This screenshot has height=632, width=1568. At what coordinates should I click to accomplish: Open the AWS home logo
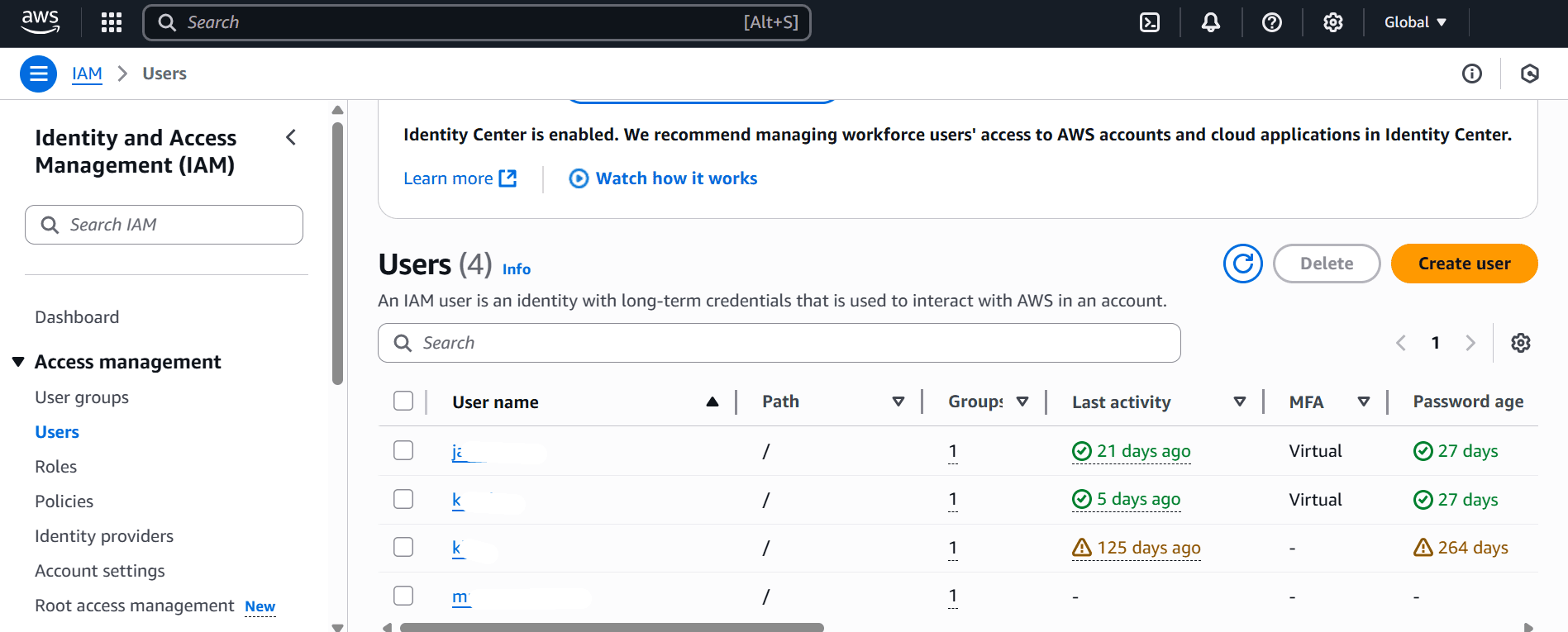click(41, 22)
